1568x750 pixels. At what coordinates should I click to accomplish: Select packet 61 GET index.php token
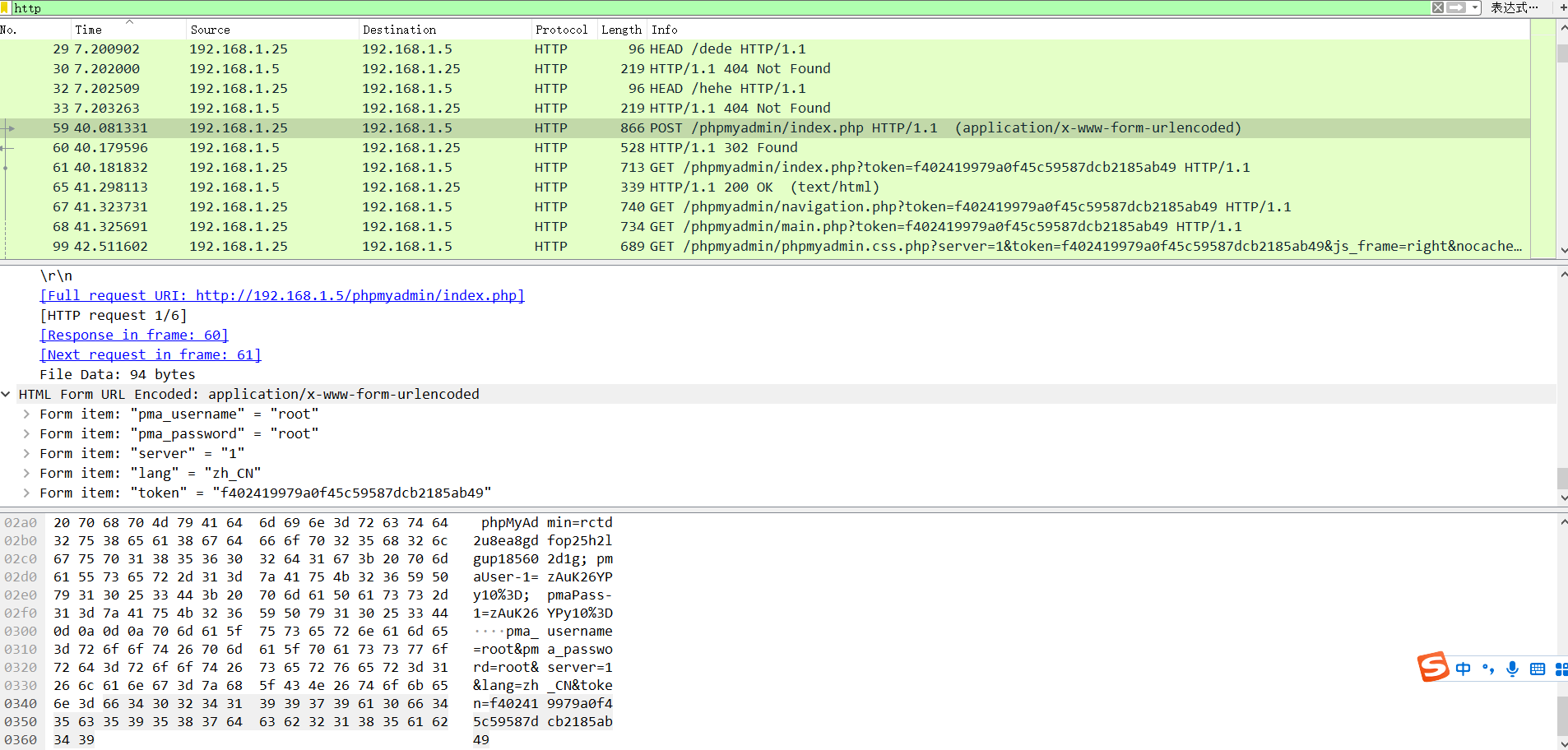pyautogui.click(x=765, y=168)
